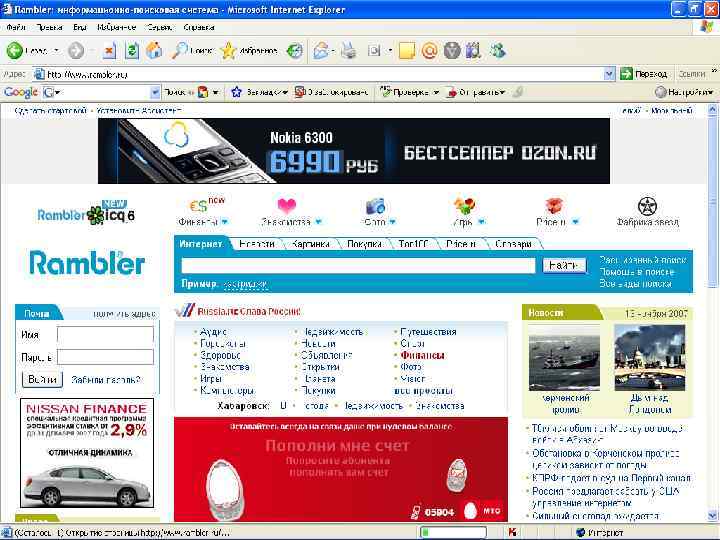720x540 pixels.
Task: Open the Путешествия category link
Action: pyautogui.click(x=428, y=332)
